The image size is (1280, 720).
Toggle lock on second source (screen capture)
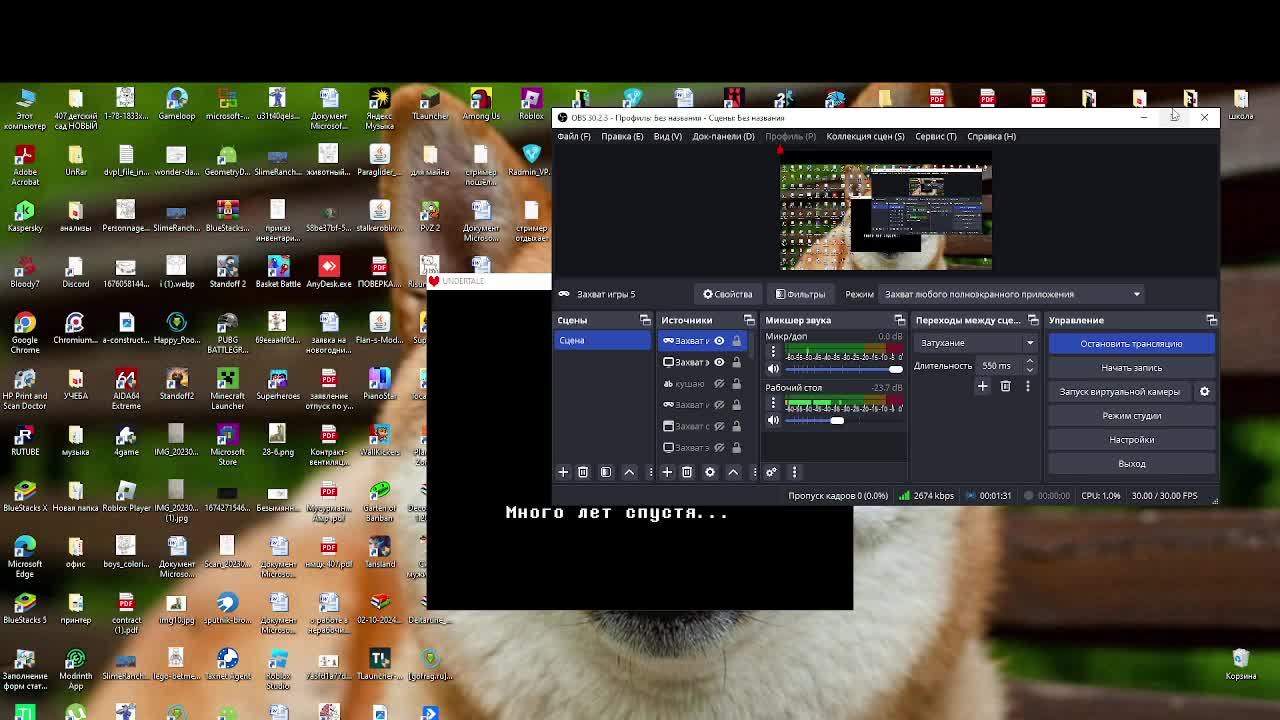(737, 362)
